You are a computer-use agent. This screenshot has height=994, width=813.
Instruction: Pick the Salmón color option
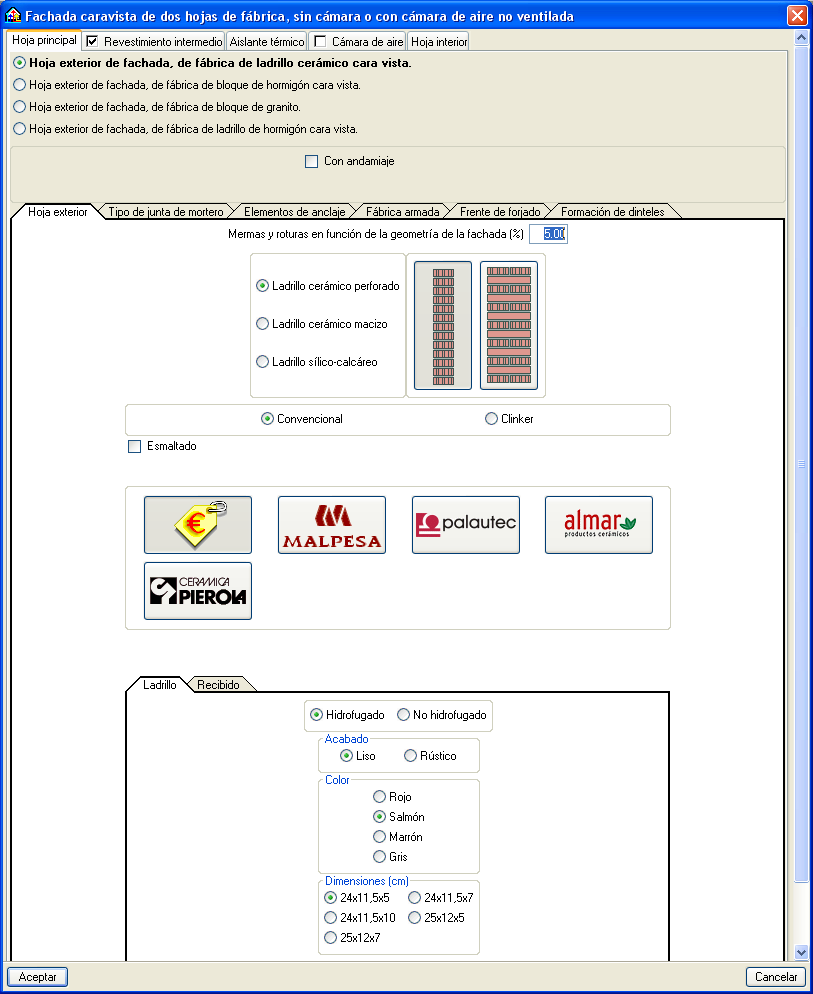coord(399,816)
